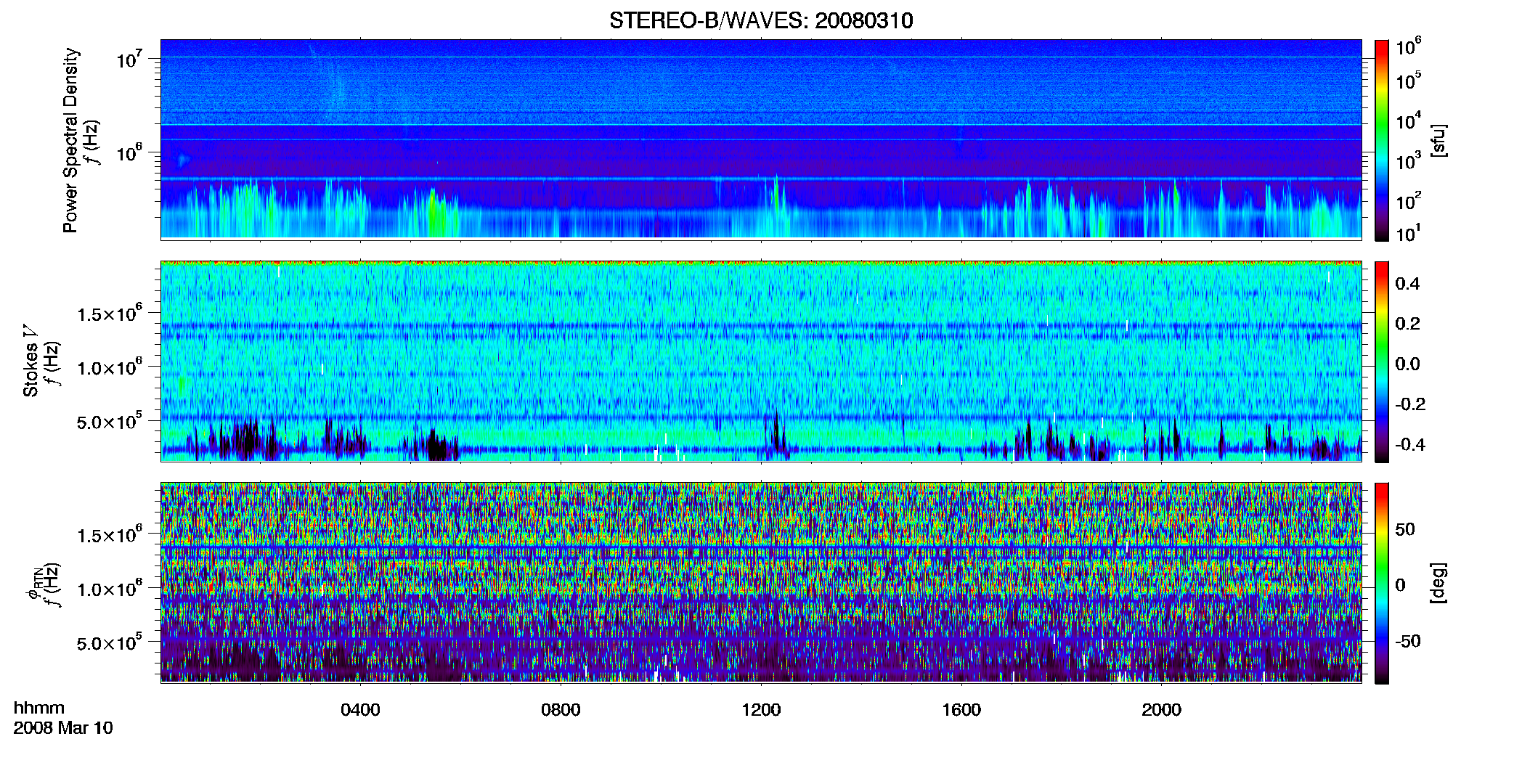Select the hhmm axis unit label

point(39,708)
